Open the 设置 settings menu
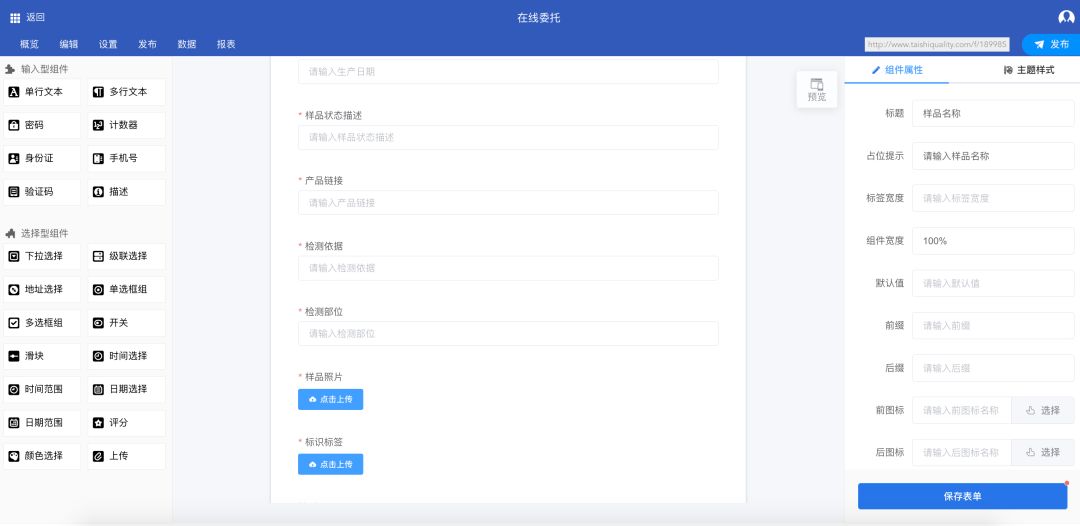Screen dimensions: 1080x526 pyautogui.click(x=108, y=44)
